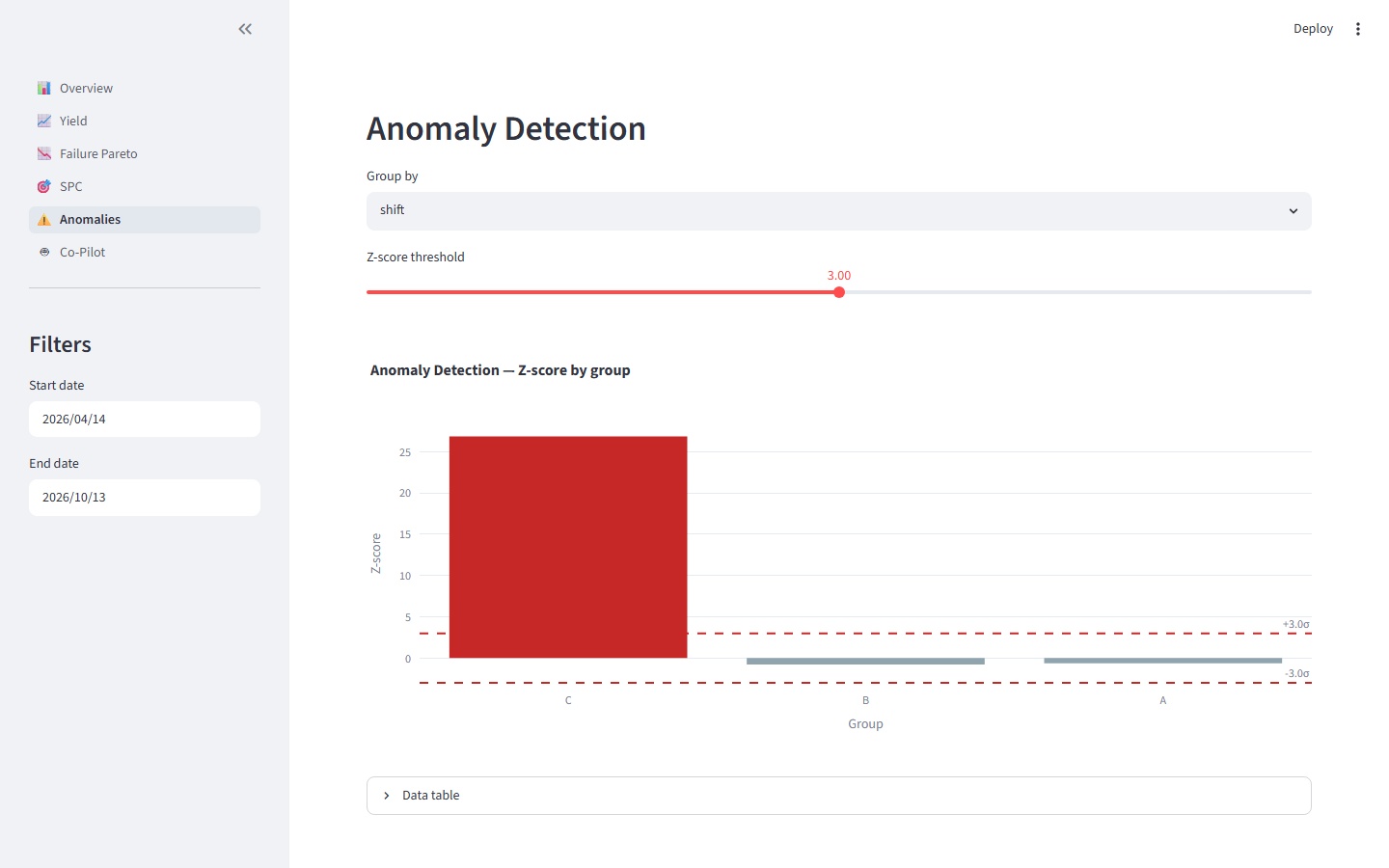
Task: Click the 'Z-score' y-axis title
Action: click(376, 554)
